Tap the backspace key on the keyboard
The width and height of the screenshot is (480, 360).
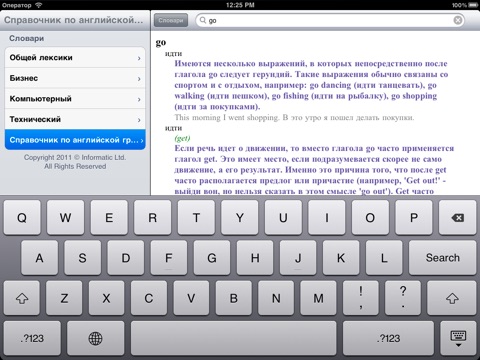457,218
